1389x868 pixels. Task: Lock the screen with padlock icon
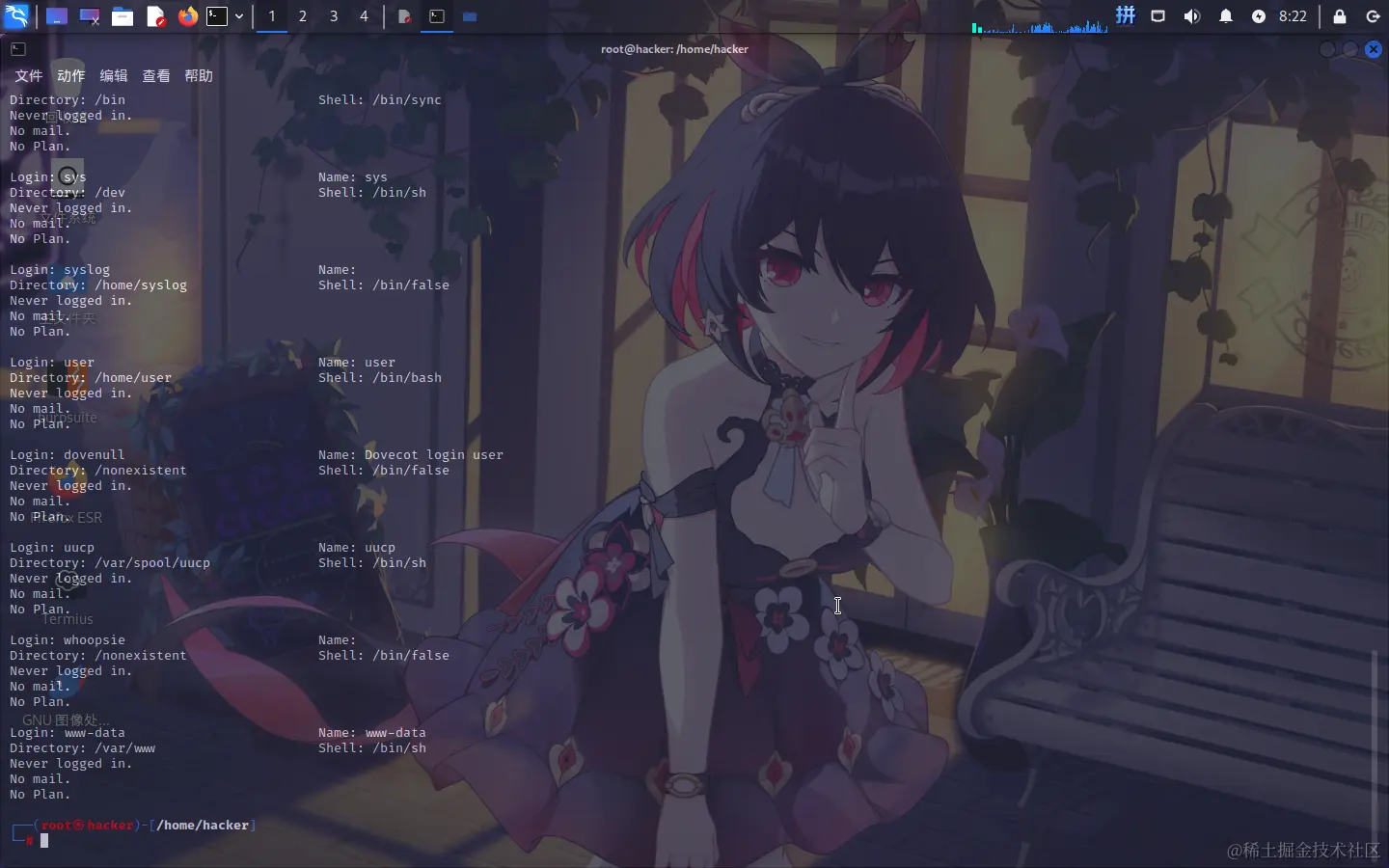click(x=1340, y=16)
